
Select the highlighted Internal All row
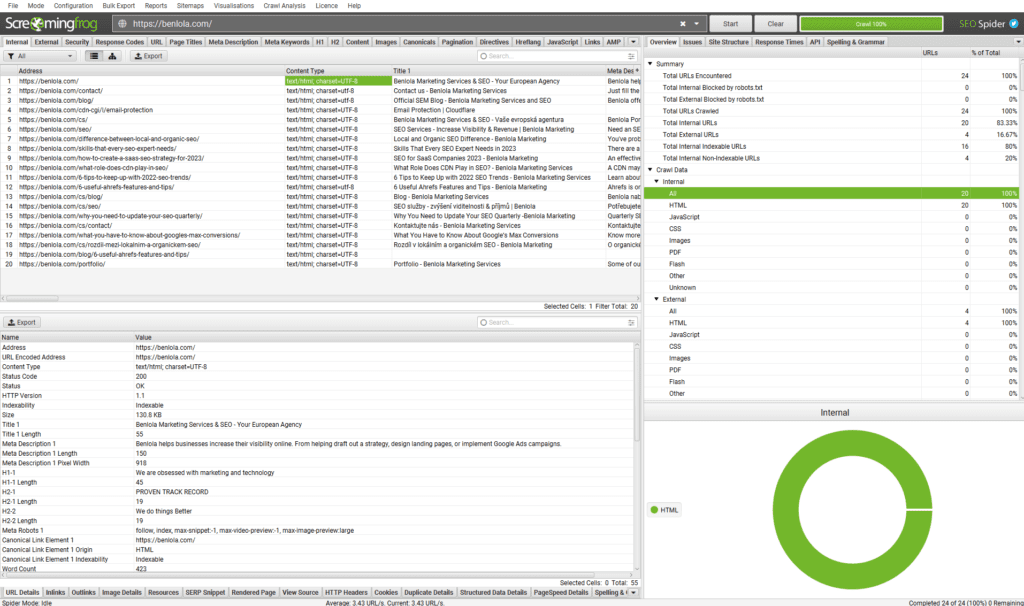coord(832,193)
